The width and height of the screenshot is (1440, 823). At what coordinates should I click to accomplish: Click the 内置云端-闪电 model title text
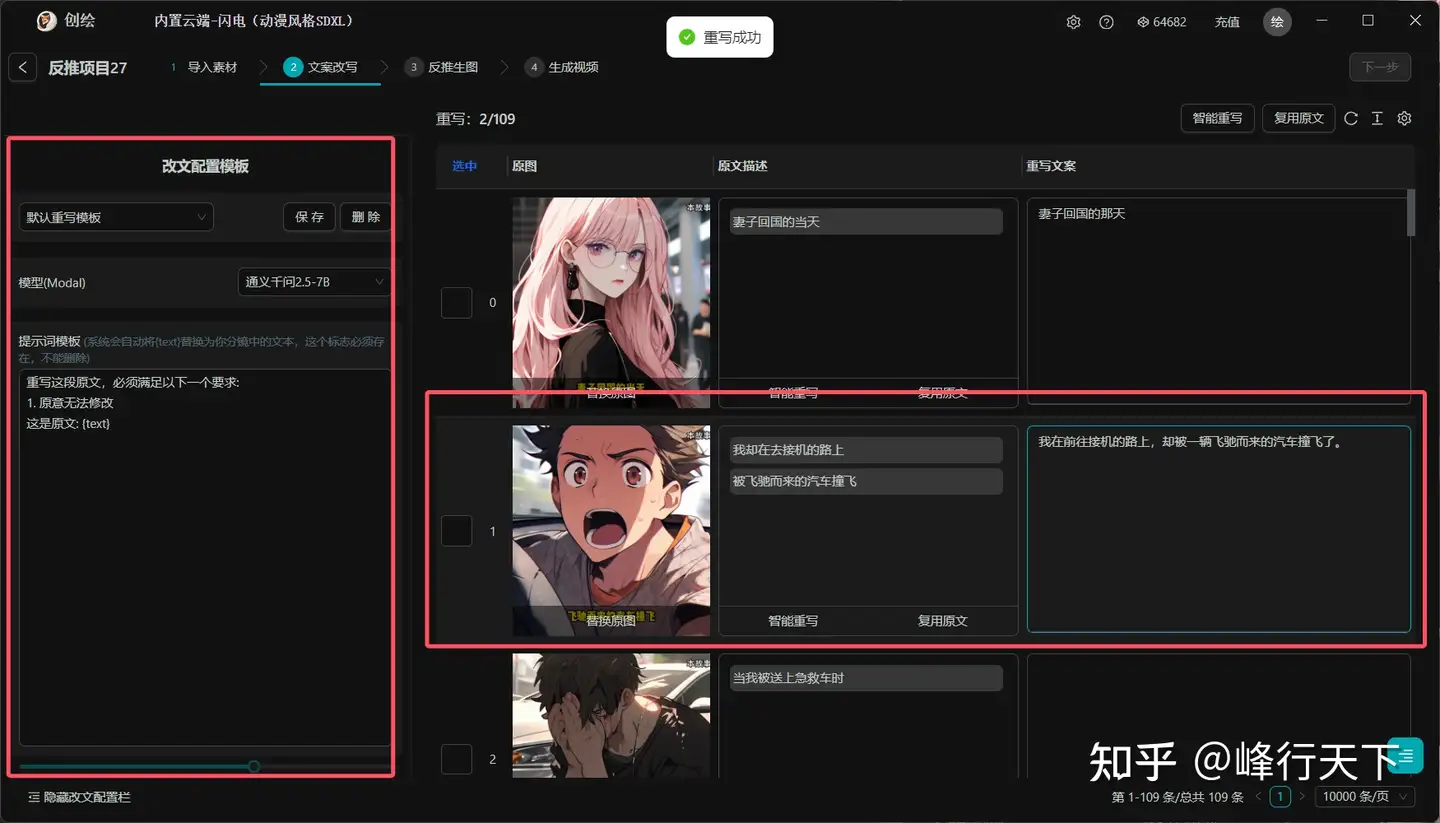[x=257, y=21]
